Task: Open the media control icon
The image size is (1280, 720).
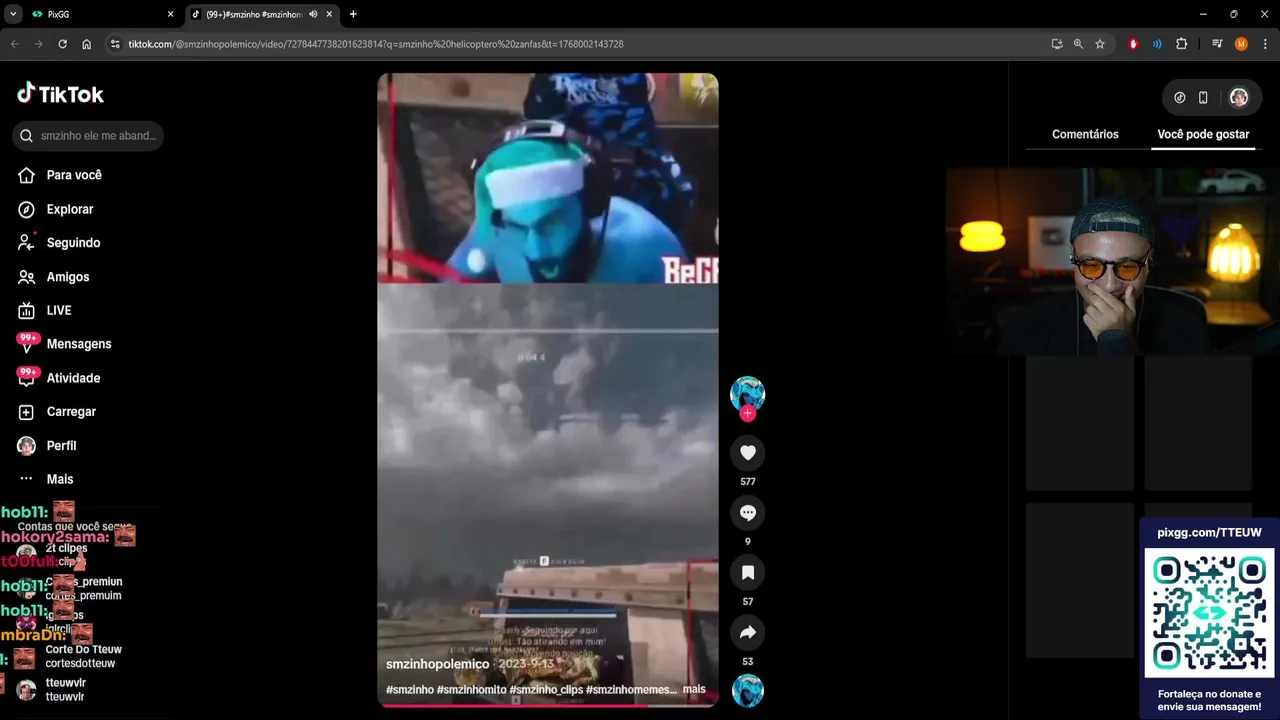Action: click(1217, 44)
